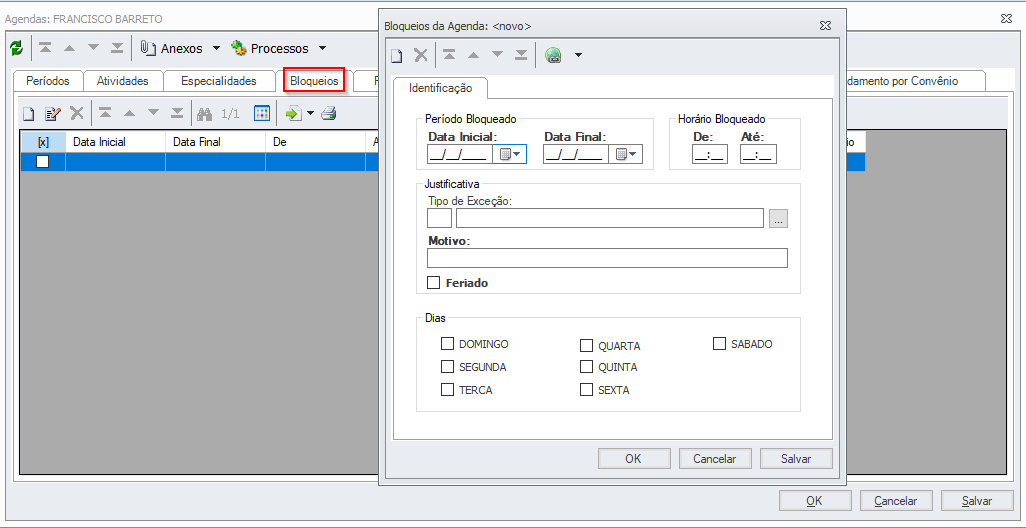Viewport: 1026px width, 528px height.
Task: Click the Motivo text field
Action: click(607, 258)
